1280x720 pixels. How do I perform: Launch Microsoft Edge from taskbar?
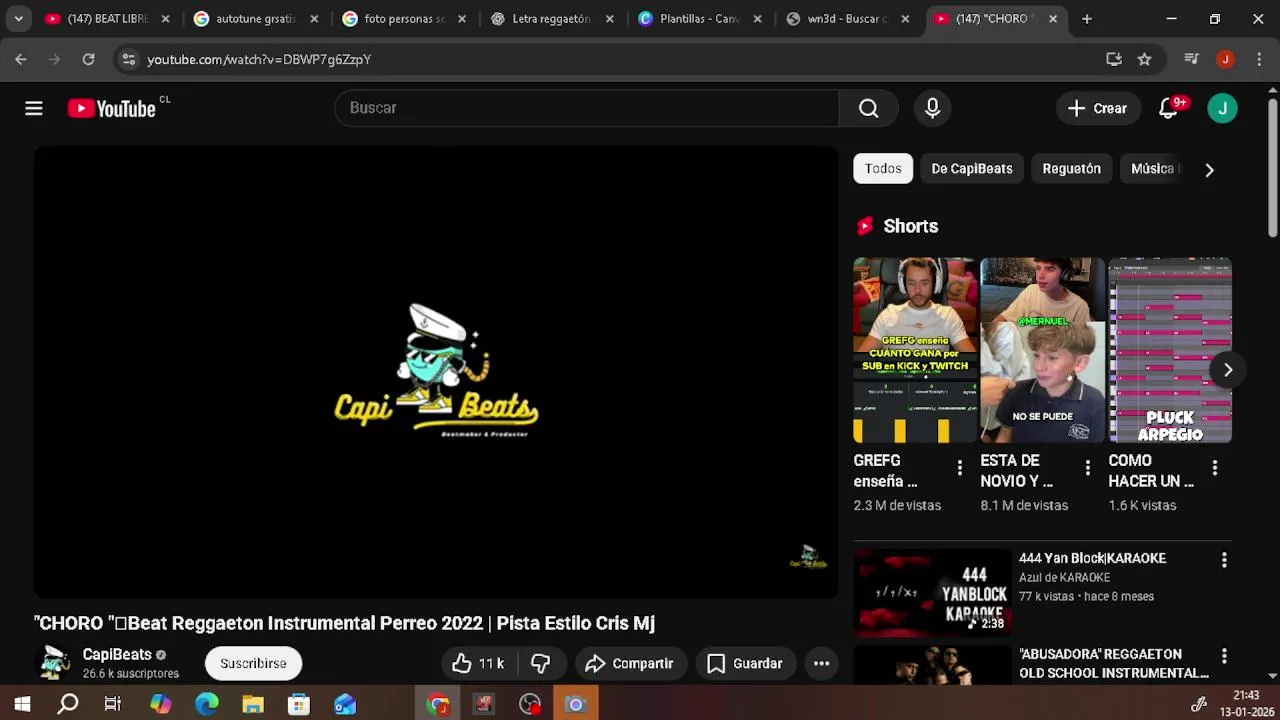click(207, 704)
